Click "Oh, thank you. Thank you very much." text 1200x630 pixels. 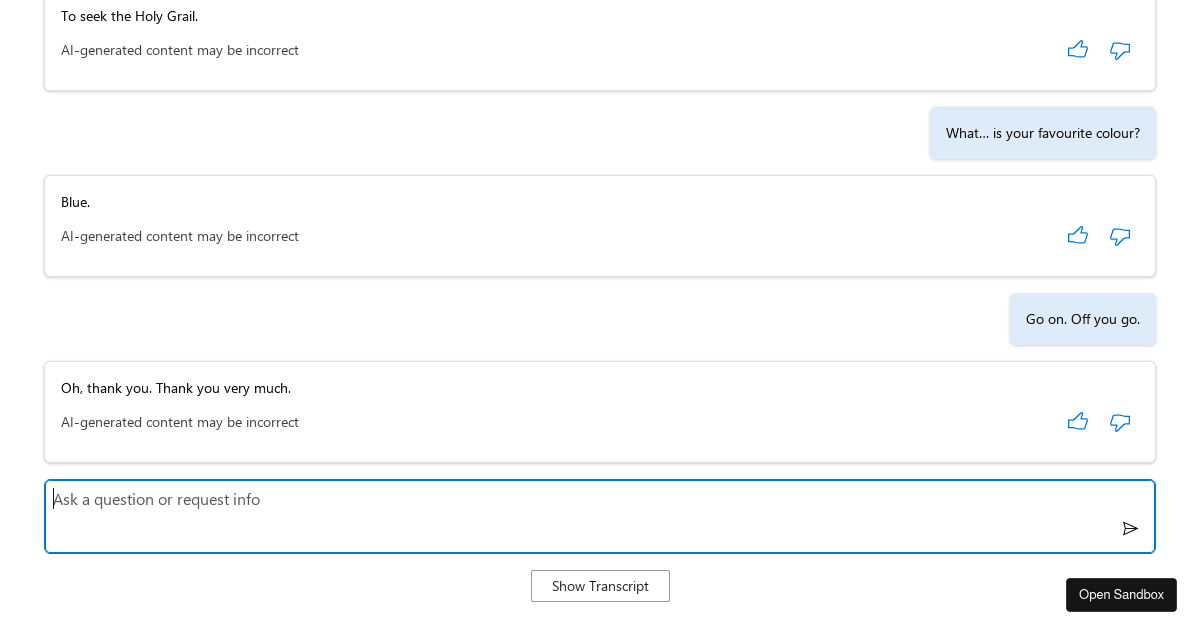pos(176,388)
